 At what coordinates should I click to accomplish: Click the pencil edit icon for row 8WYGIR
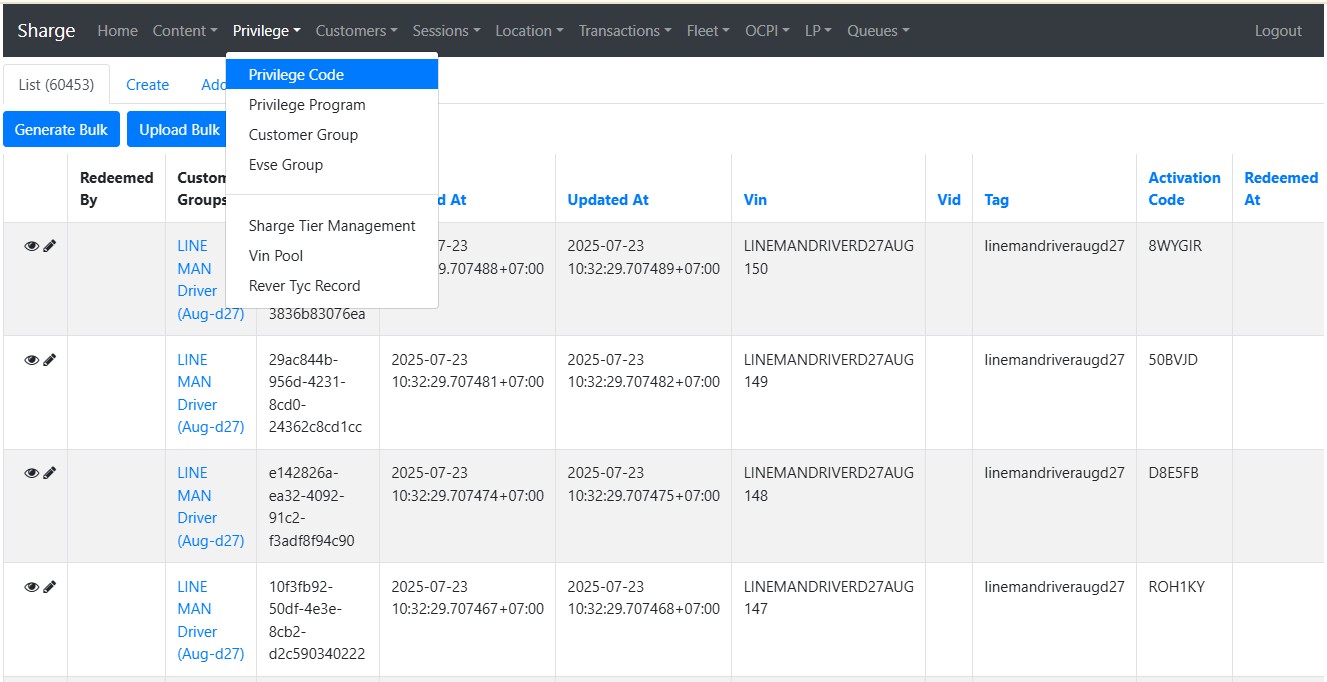[x=49, y=246]
